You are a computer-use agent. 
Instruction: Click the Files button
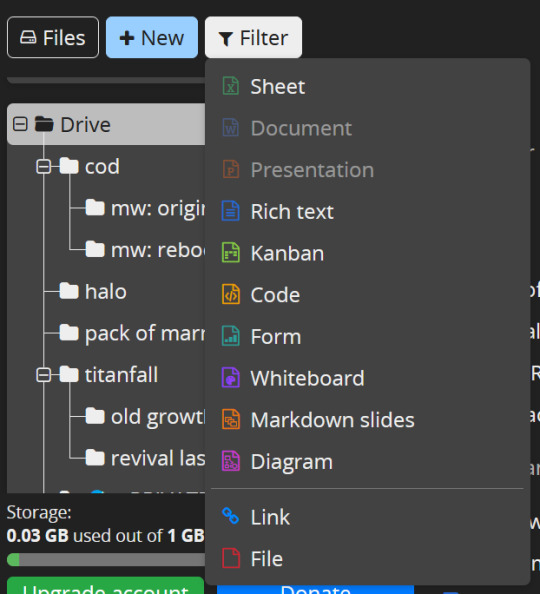click(x=53, y=38)
